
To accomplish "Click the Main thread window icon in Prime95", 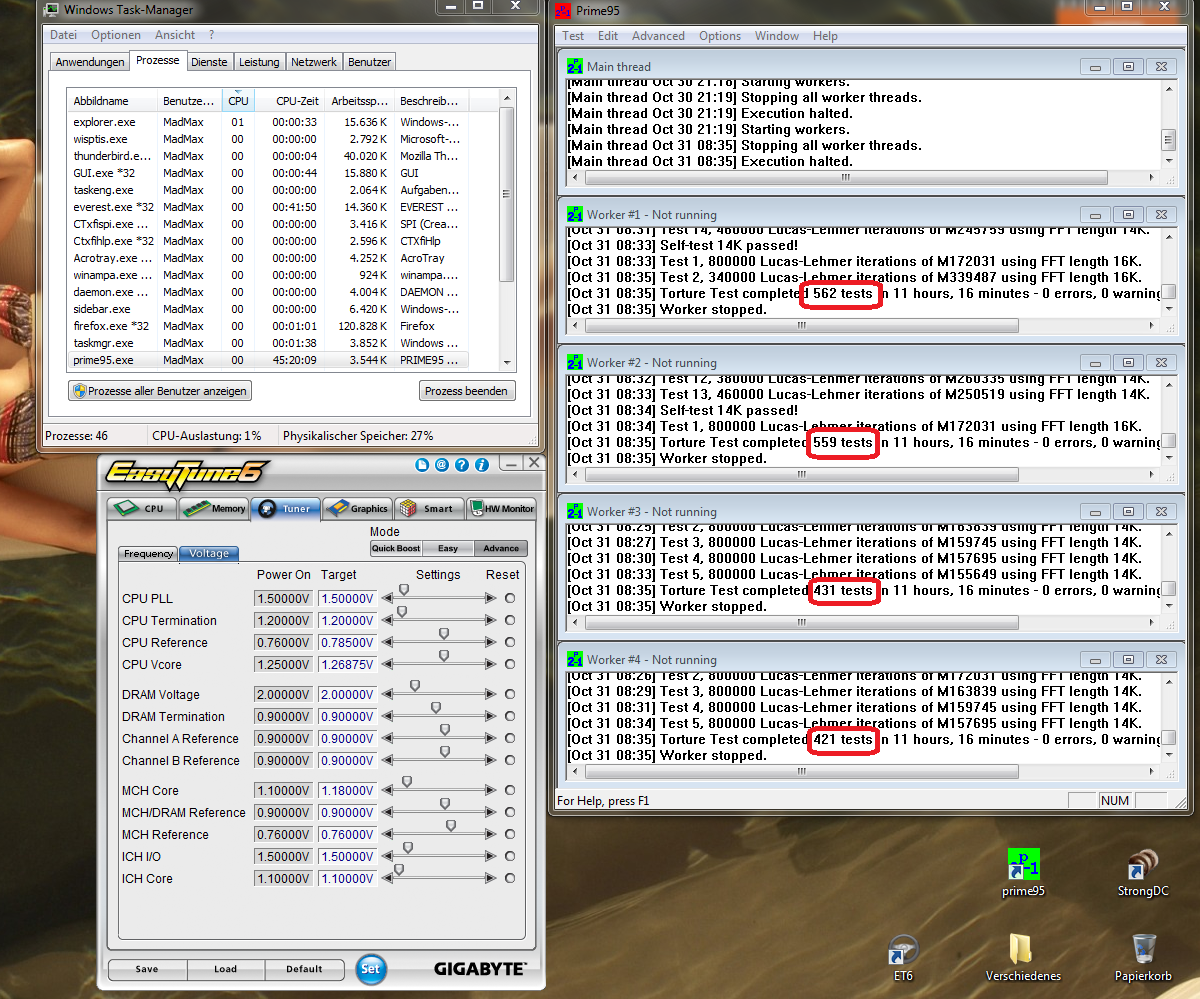I will (575, 66).
